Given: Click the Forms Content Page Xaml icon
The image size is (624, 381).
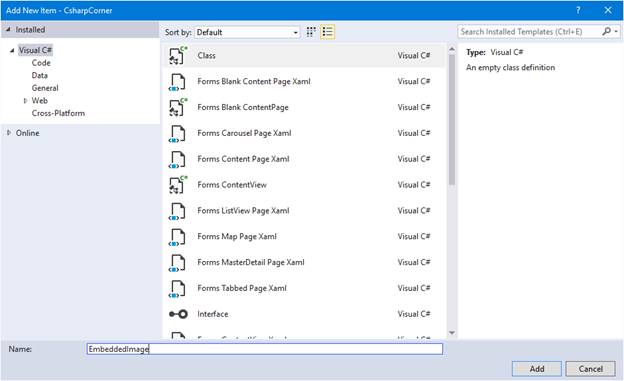Looking at the screenshot, I should pyautogui.click(x=177, y=159).
